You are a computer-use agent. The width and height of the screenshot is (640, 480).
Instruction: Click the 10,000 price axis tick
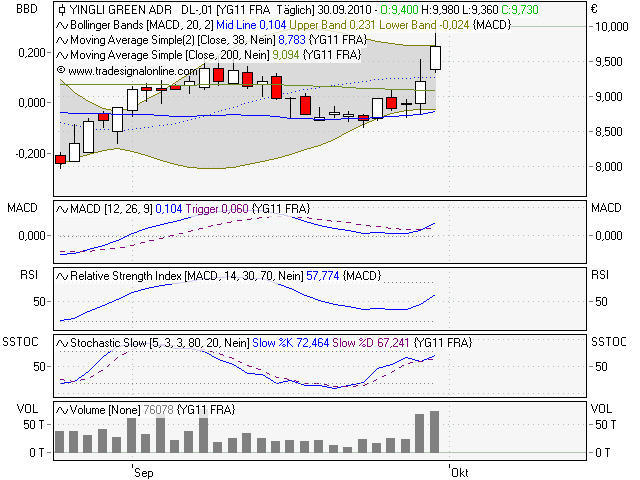tap(611, 27)
